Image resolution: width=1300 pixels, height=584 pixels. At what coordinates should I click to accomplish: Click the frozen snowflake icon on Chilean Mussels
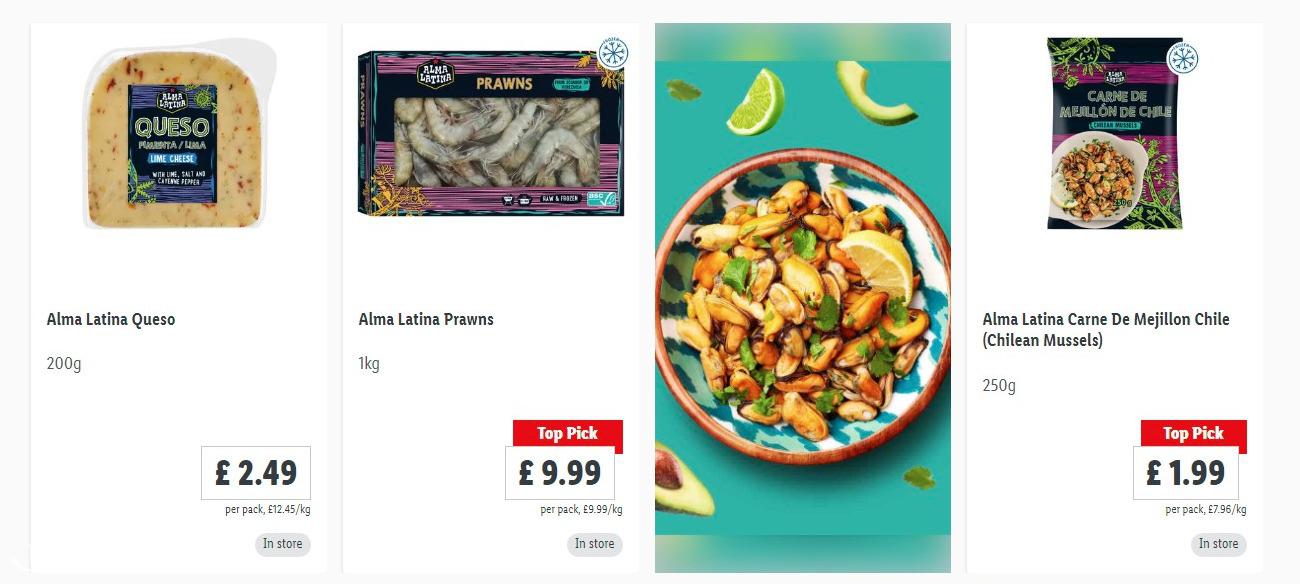[x=1182, y=58]
